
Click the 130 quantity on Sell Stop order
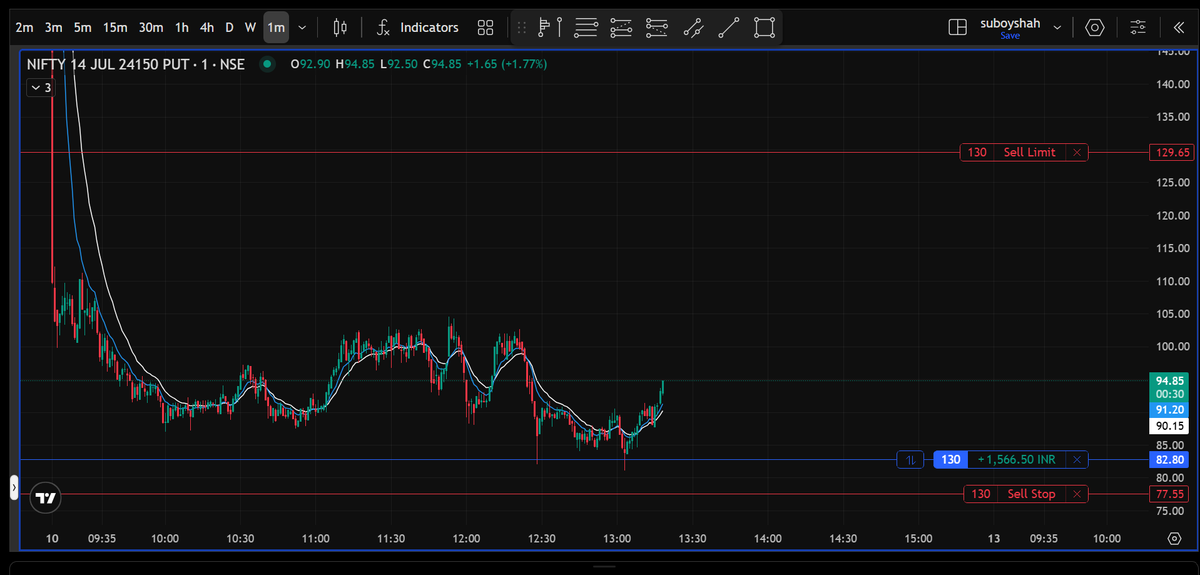pos(981,494)
